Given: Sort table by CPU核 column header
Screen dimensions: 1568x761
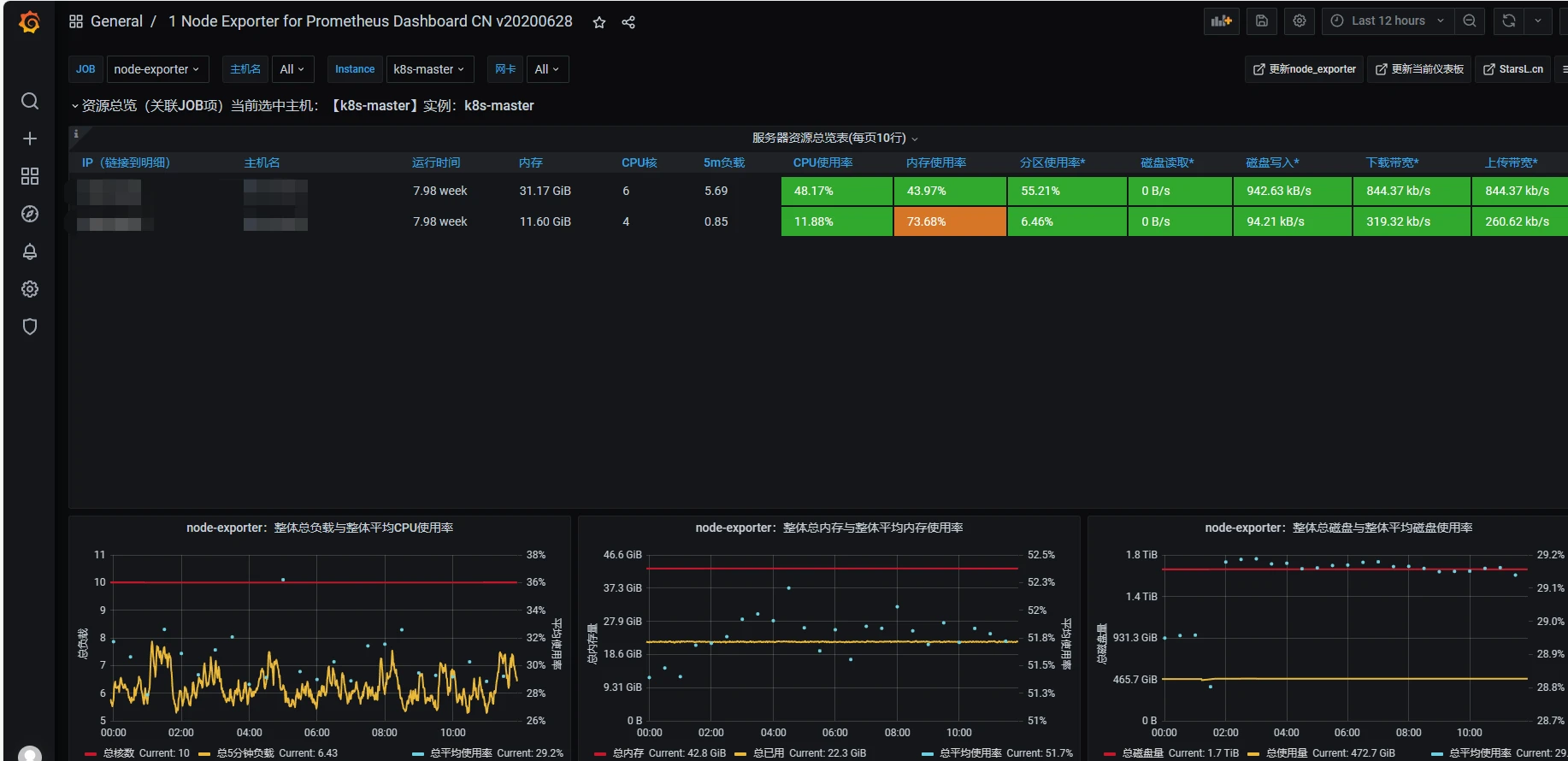Looking at the screenshot, I should [x=639, y=162].
